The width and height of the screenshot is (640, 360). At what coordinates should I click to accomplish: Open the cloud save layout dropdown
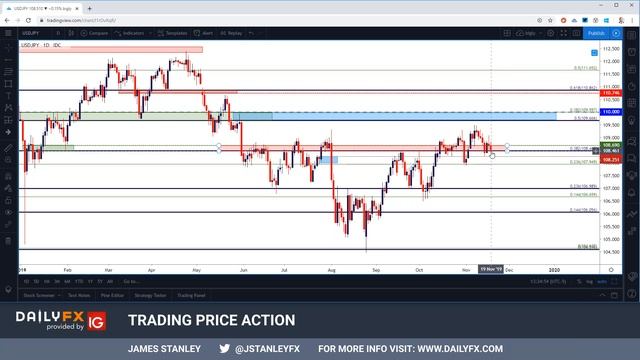pyautogui.click(x=529, y=33)
